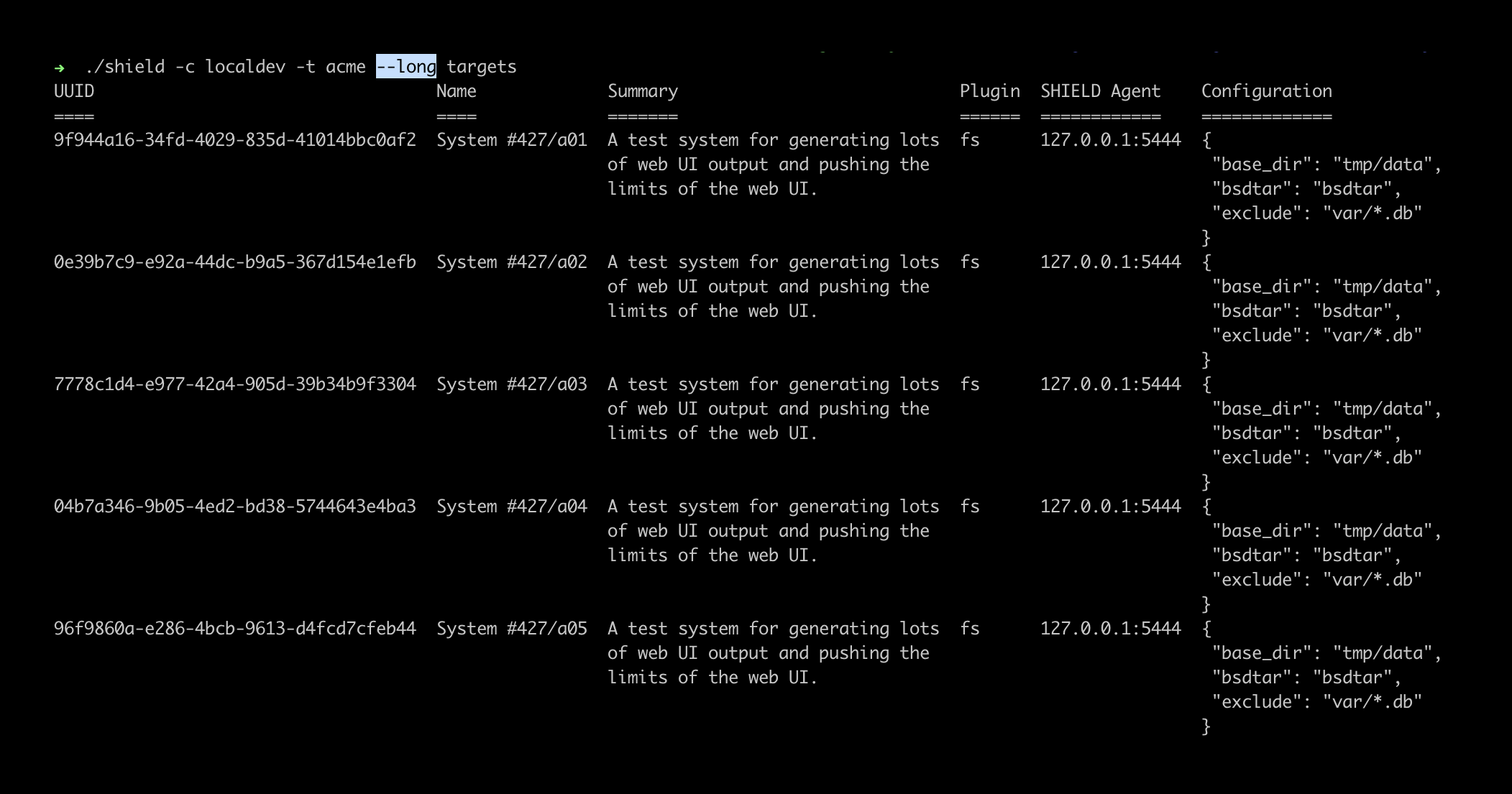Click the localdev argument

tap(245, 66)
